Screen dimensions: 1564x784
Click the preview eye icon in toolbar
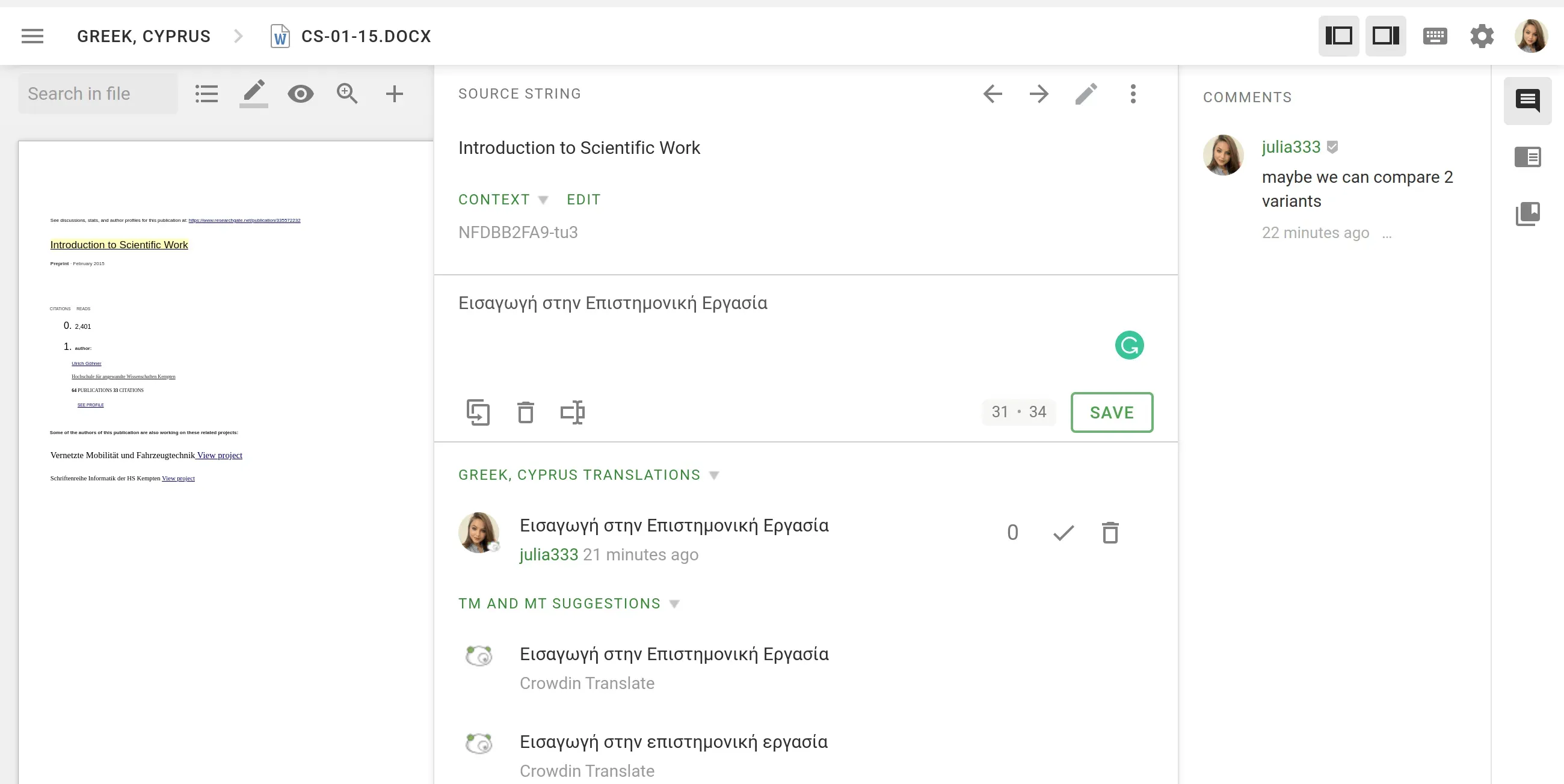(300, 93)
